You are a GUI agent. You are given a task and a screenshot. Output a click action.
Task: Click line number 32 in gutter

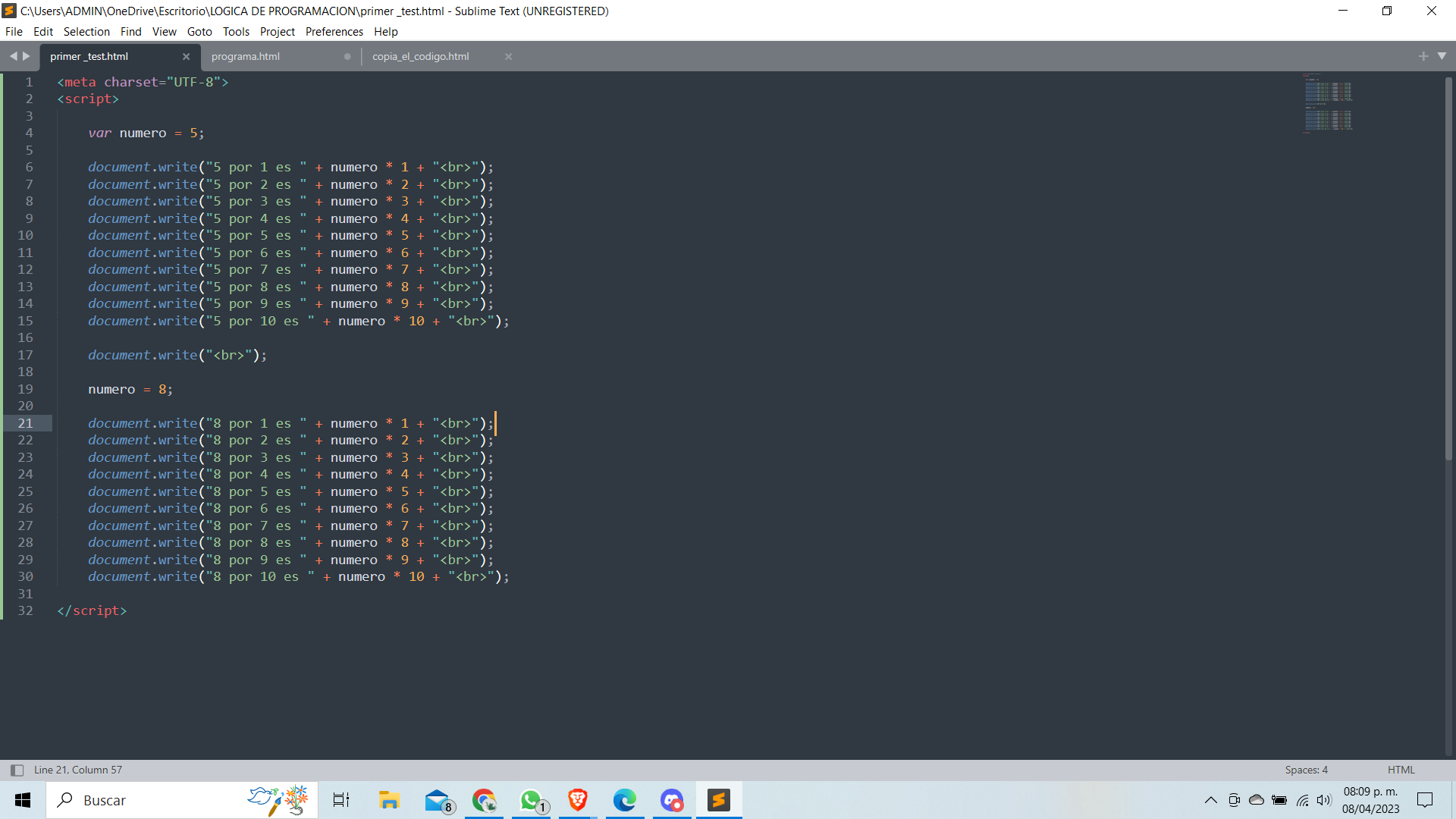(25, 611)
